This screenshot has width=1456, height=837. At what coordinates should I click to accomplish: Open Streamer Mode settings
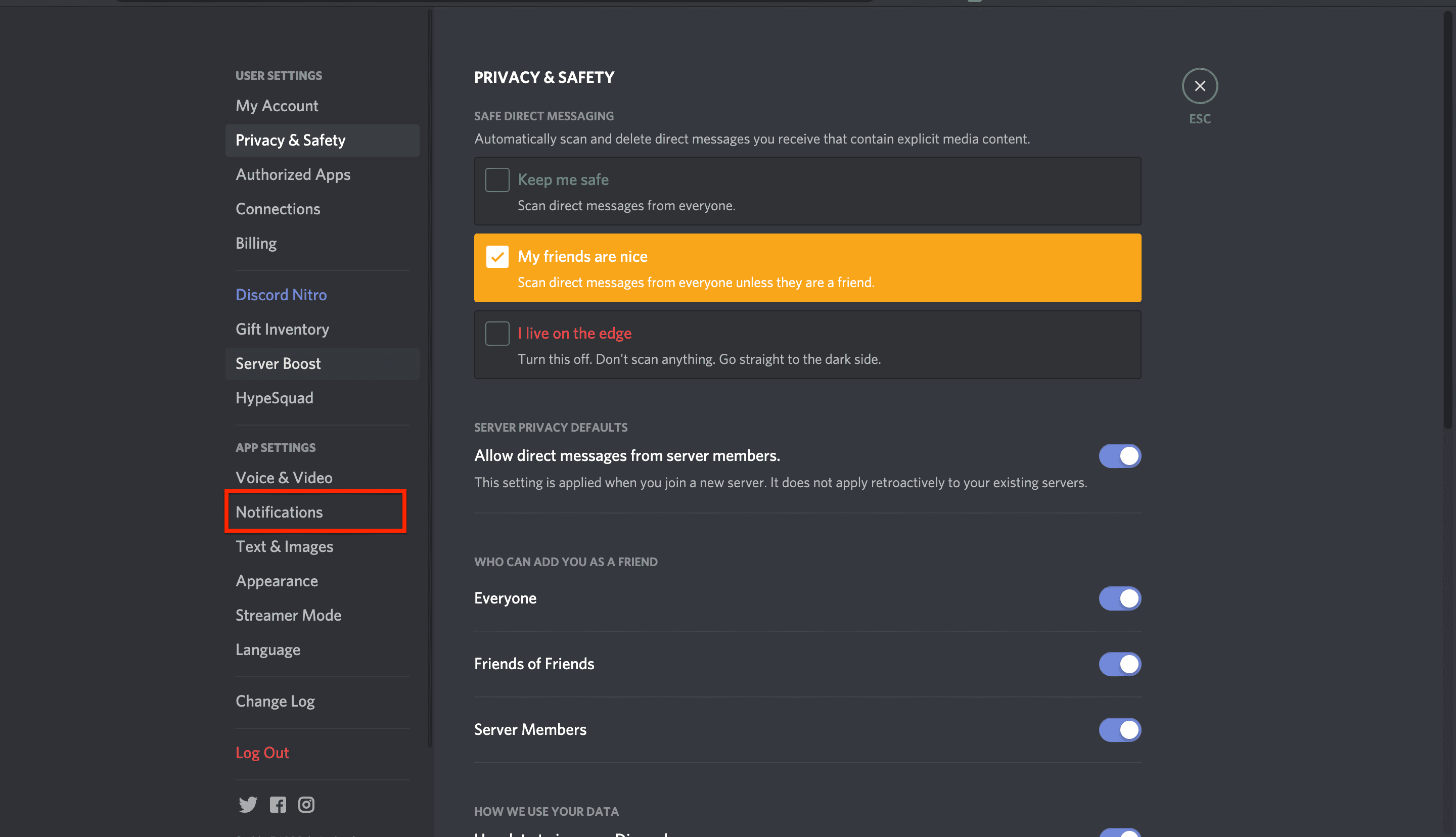[x=288, y=614]
